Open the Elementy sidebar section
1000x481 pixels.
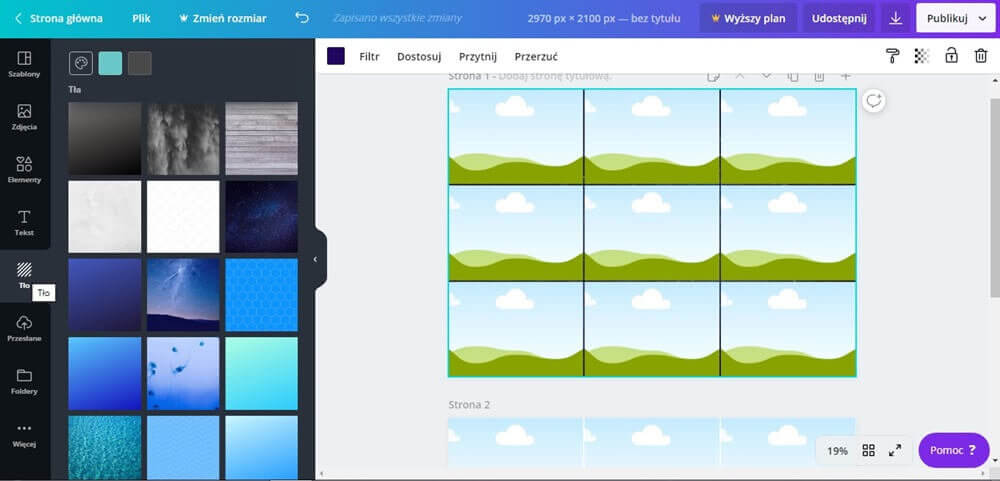[x=24, y=169]
